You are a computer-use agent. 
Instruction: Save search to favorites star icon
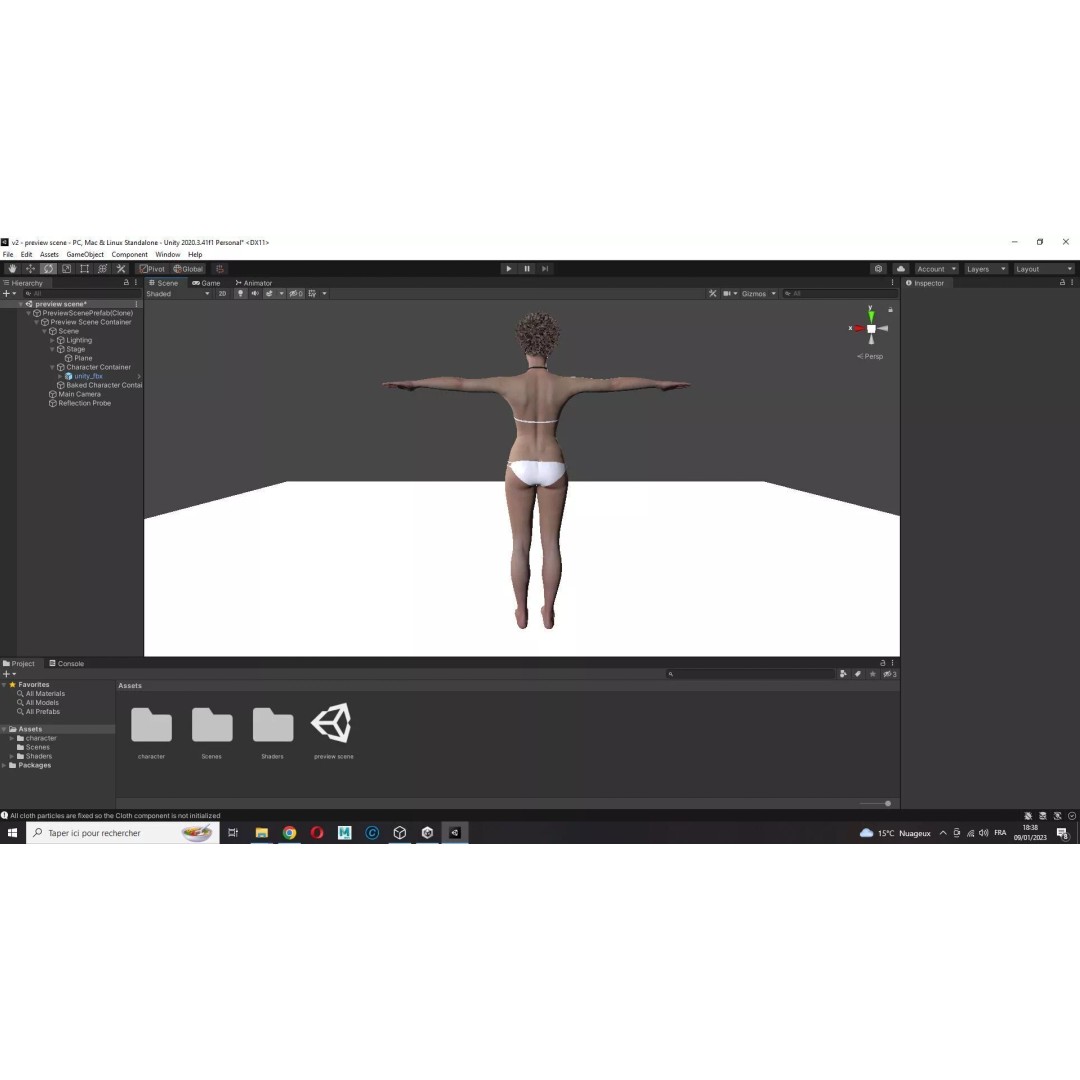(873, 674)
